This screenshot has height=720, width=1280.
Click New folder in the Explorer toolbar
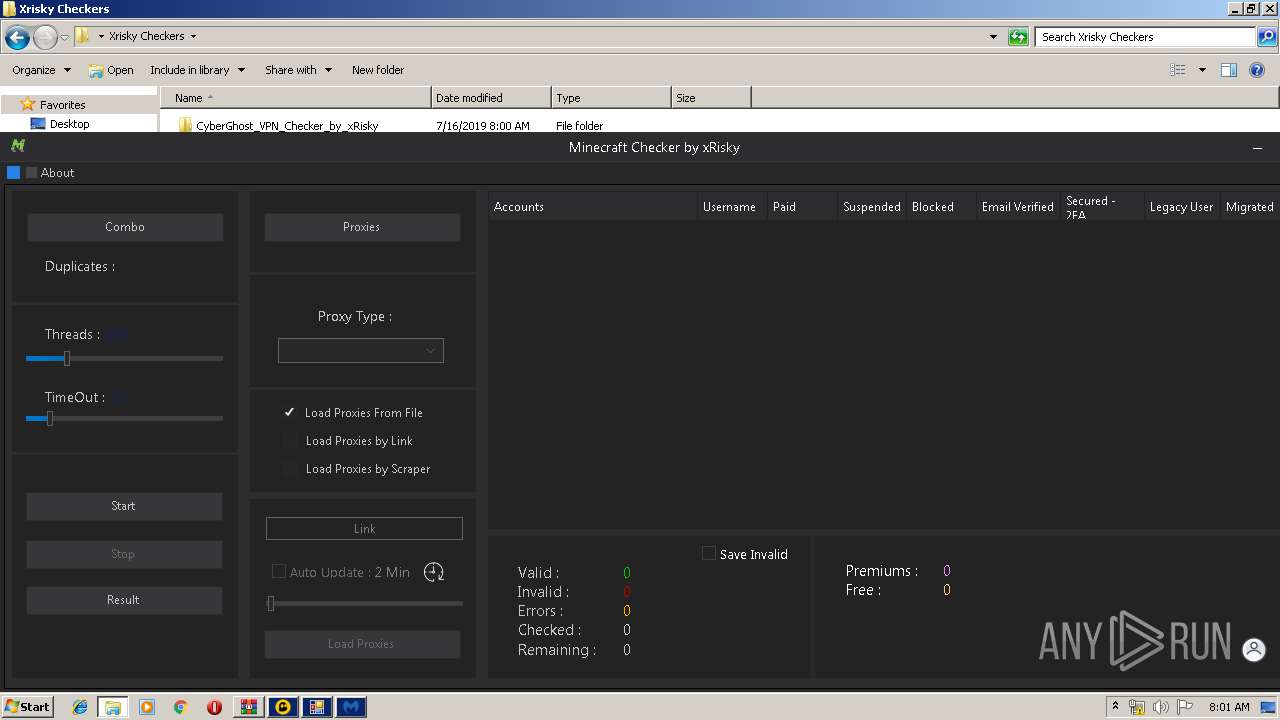click(x=378, y=70)
